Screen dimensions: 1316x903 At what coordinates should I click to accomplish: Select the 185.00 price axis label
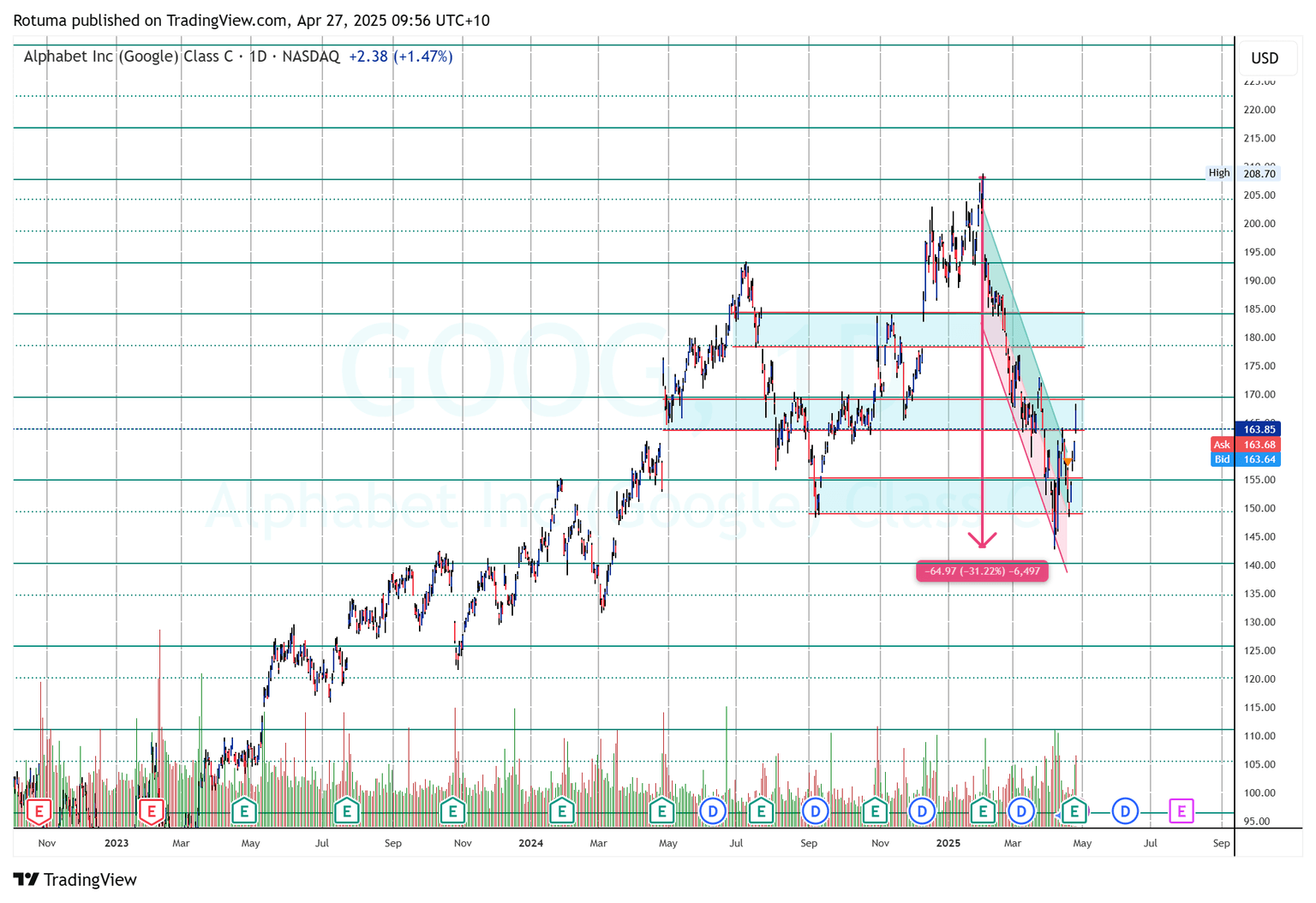(1259, 309)
